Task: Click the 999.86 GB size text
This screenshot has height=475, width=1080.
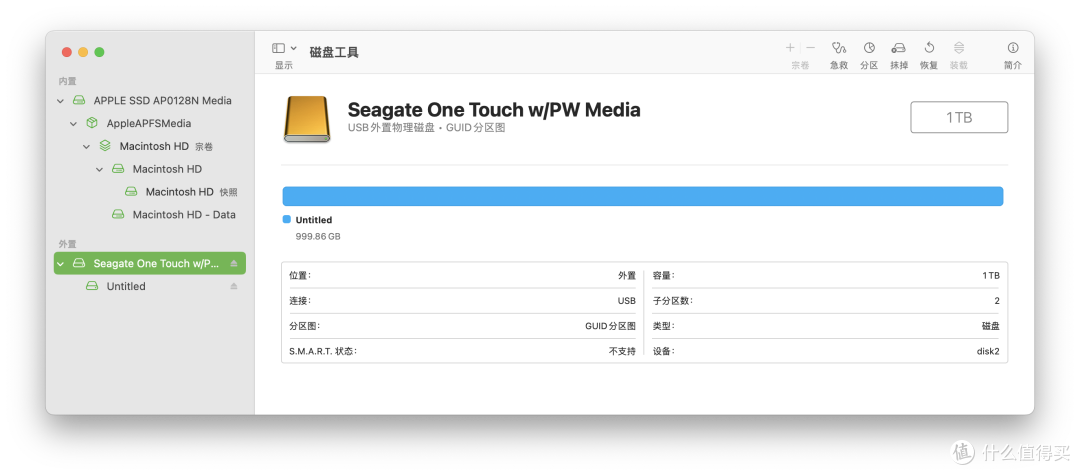Action: tap(318, 236)
